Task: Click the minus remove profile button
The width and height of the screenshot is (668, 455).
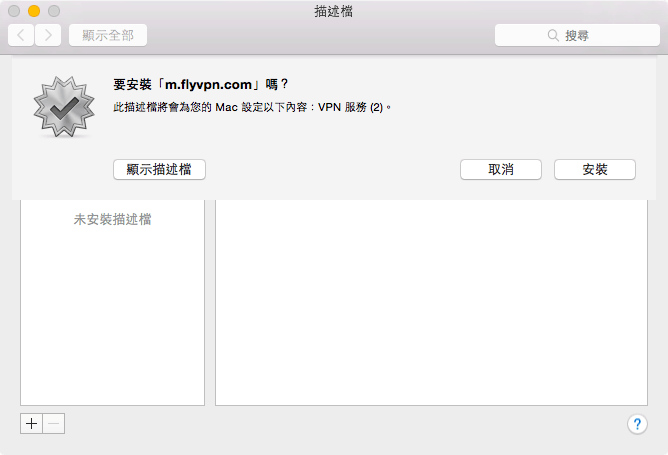Action: point(54,423)
